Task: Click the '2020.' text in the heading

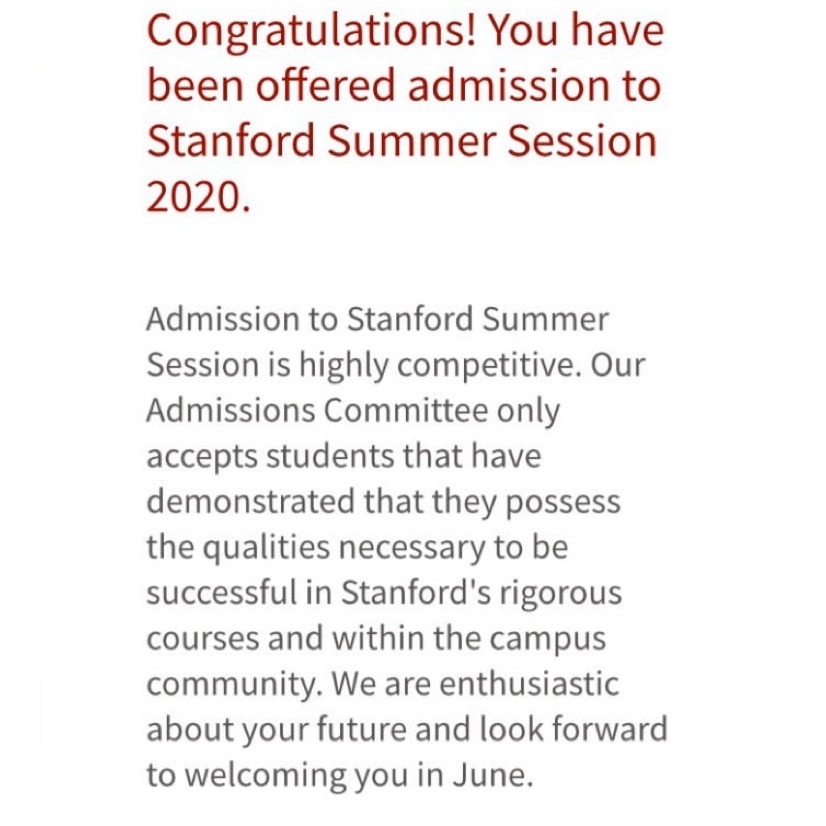Action: (198, 196)
